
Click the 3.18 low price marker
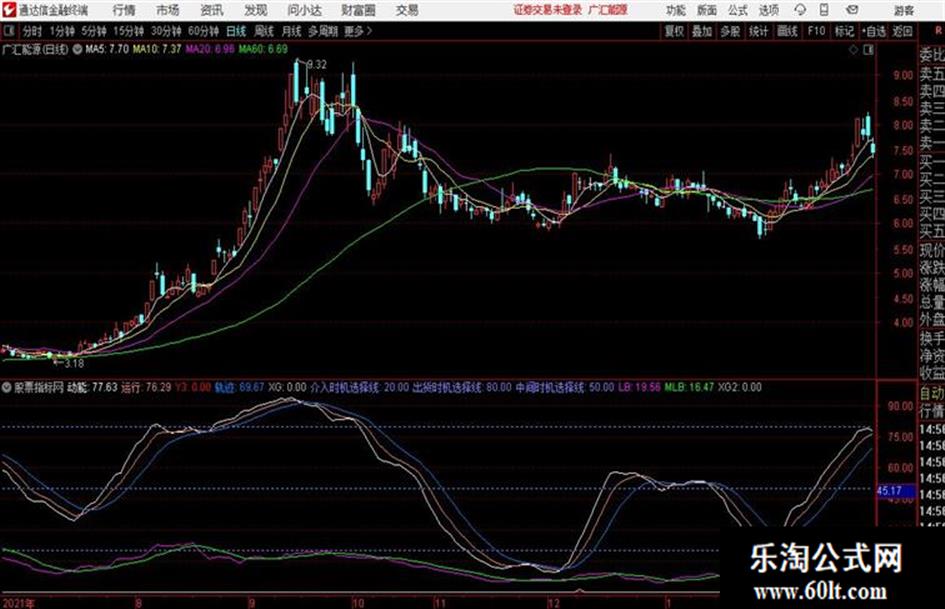[x=74, y=363]
